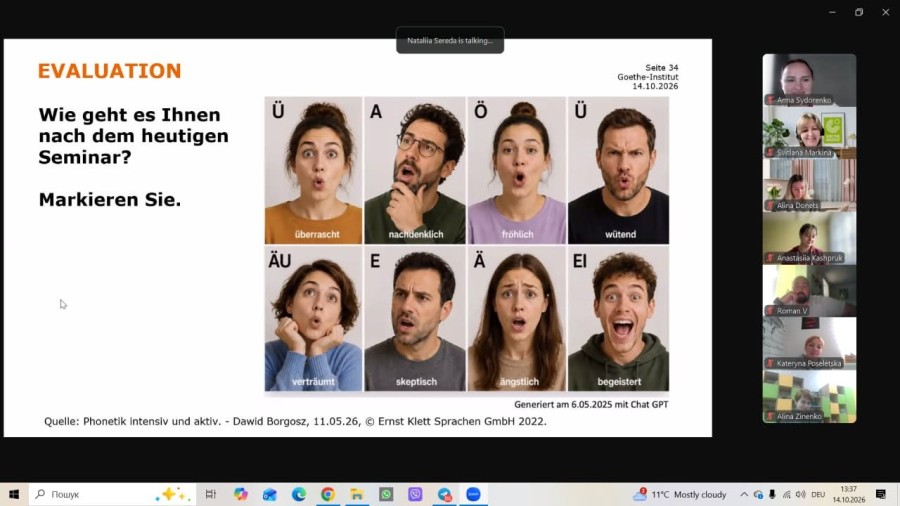Select Anastasiia Kashpruk's video thumbnail
This screenshot has width=900, height=506.
(x=809, y=238)
